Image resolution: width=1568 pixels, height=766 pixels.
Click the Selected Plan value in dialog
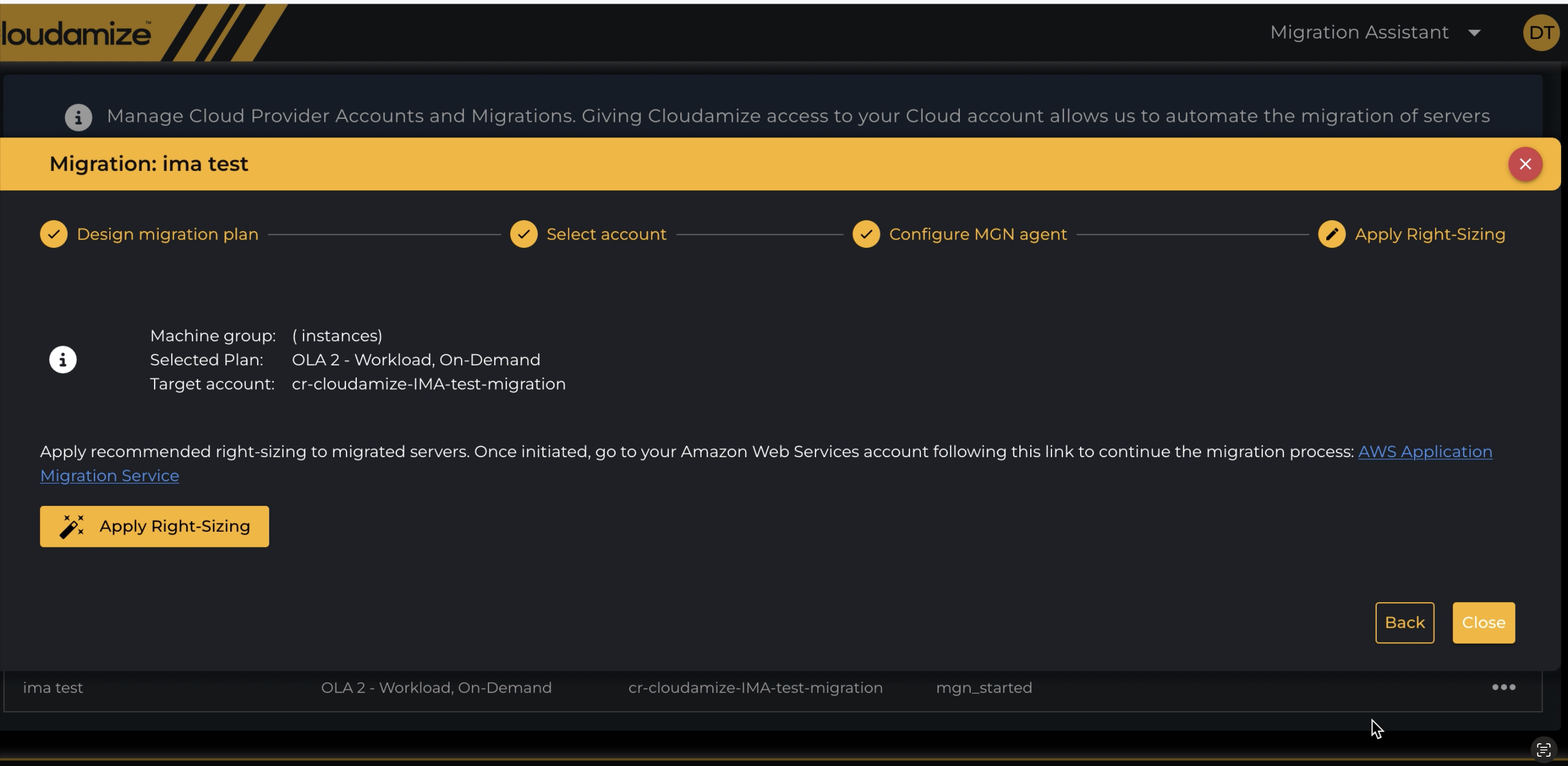click(416, 360)
